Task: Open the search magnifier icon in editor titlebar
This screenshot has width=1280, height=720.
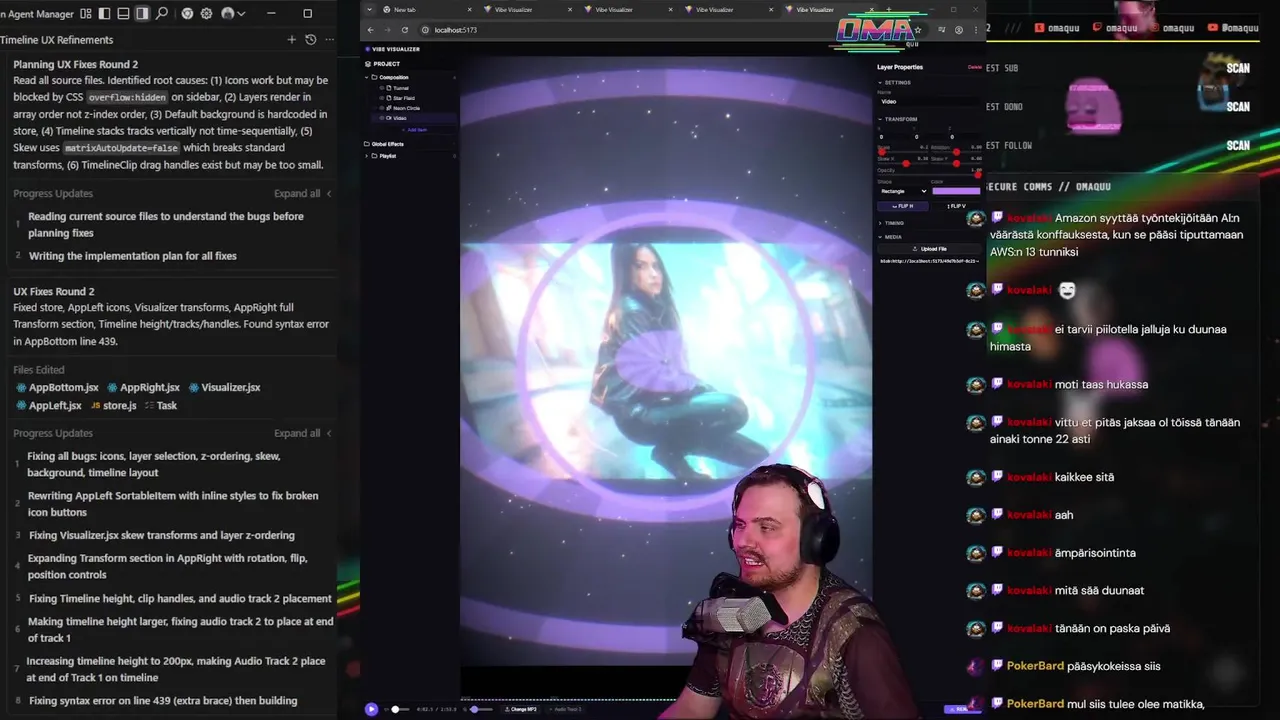Action: (162, 14)
